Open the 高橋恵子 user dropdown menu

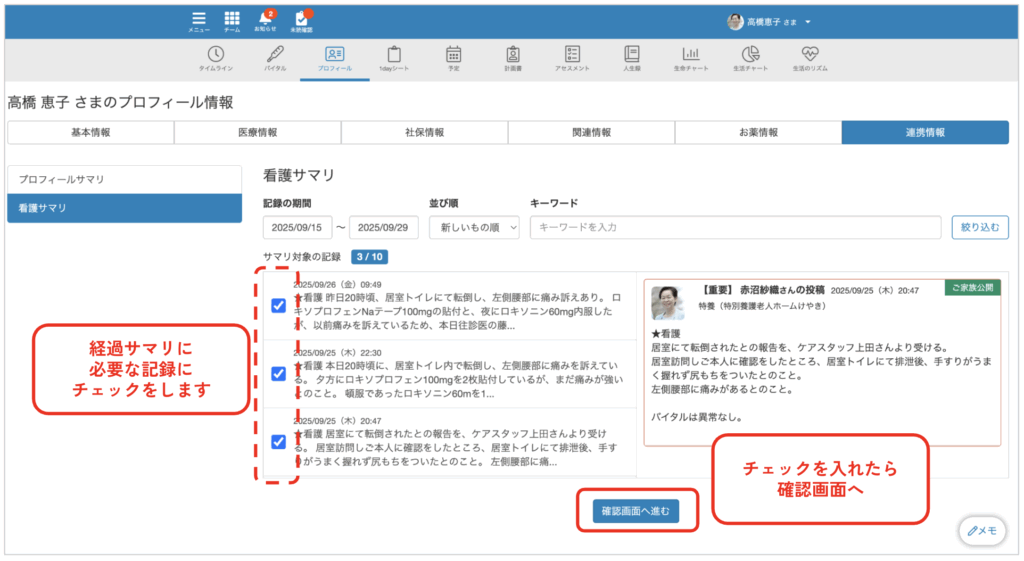coord(770,21)
